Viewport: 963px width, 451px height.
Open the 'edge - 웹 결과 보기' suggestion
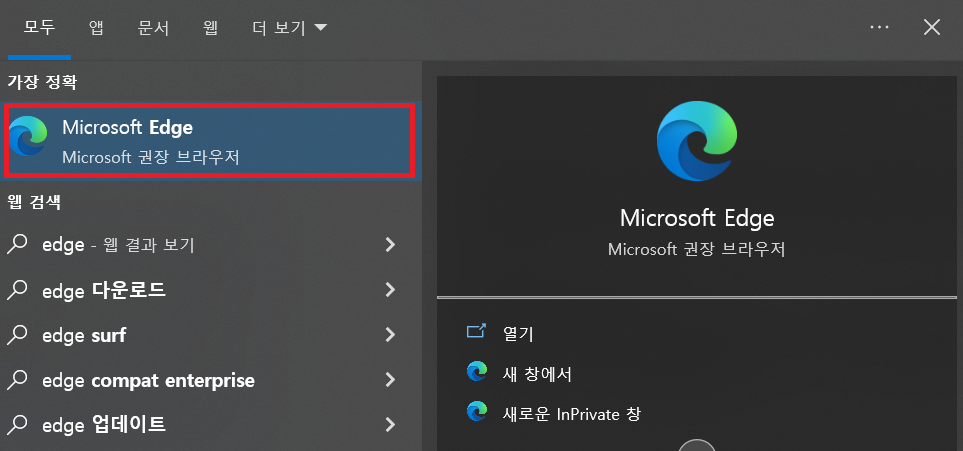click(211, 245)
